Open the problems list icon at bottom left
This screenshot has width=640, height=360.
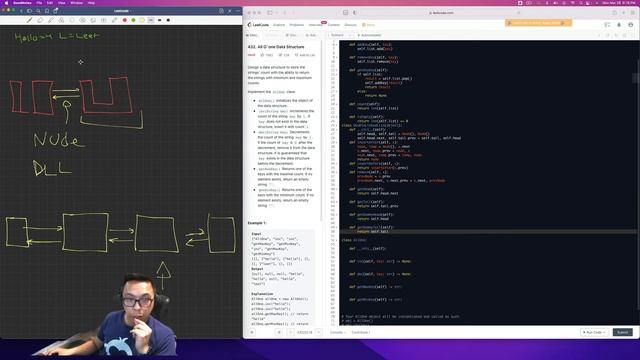252,332
